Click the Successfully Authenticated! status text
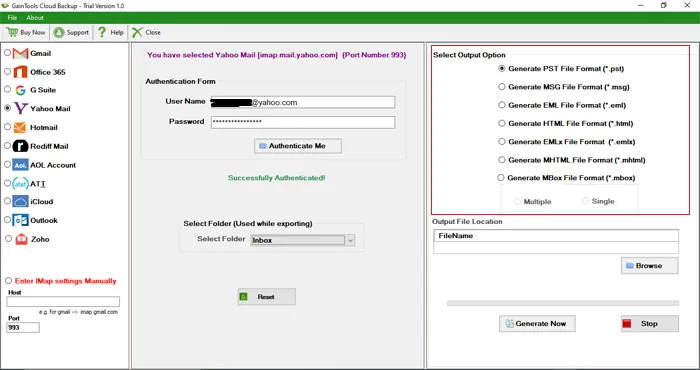The height and width of the screenshot is (370, 700). [x=277, y=178]
